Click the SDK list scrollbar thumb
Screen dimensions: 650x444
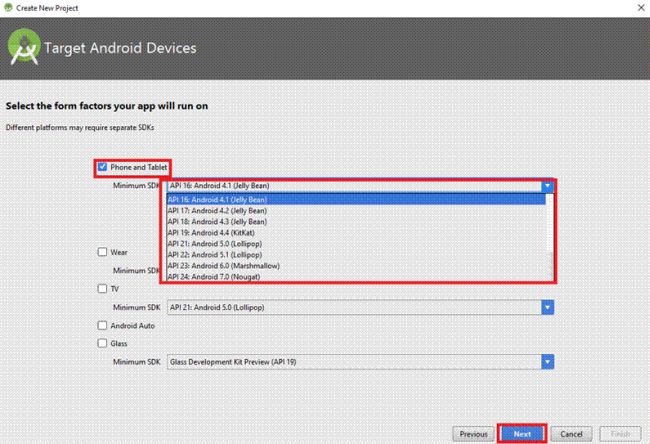(x=550, y=265)
